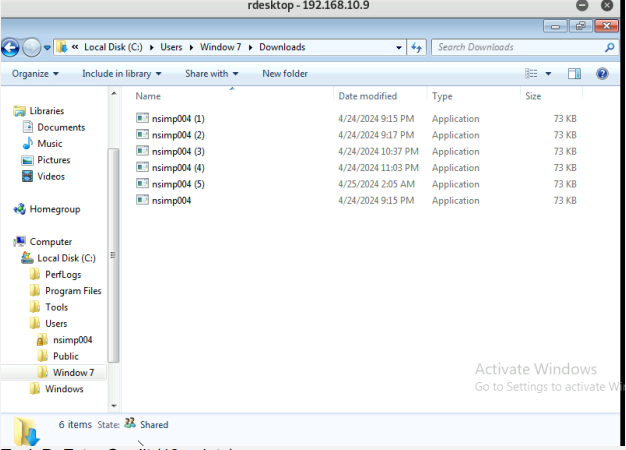This screenshot has height=450, width=626.
Task: Select the nsimp004 (3) application file icon
Action: click(x=142, y=151)
